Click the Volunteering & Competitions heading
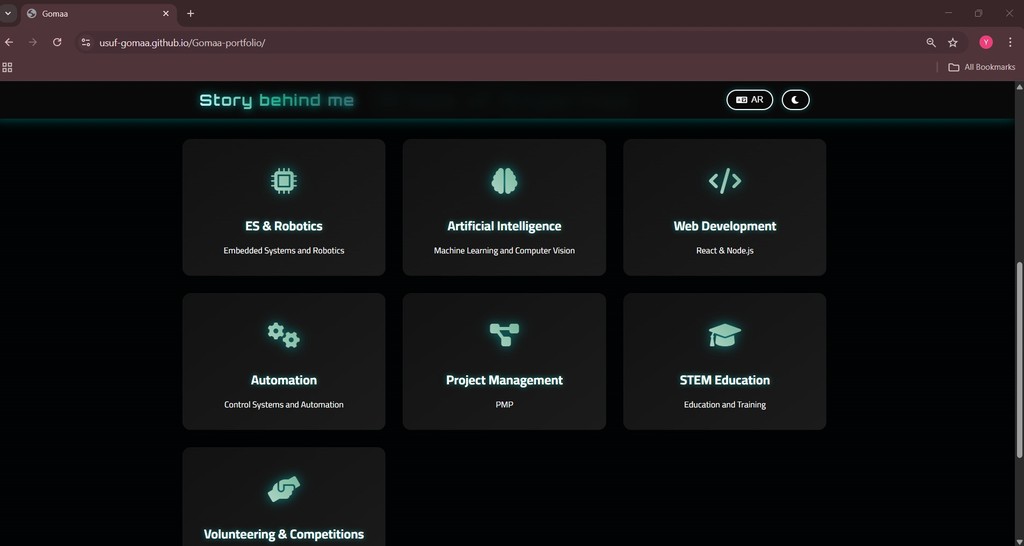This screenshot has width=1024, height=546. (x=283, y=534)
